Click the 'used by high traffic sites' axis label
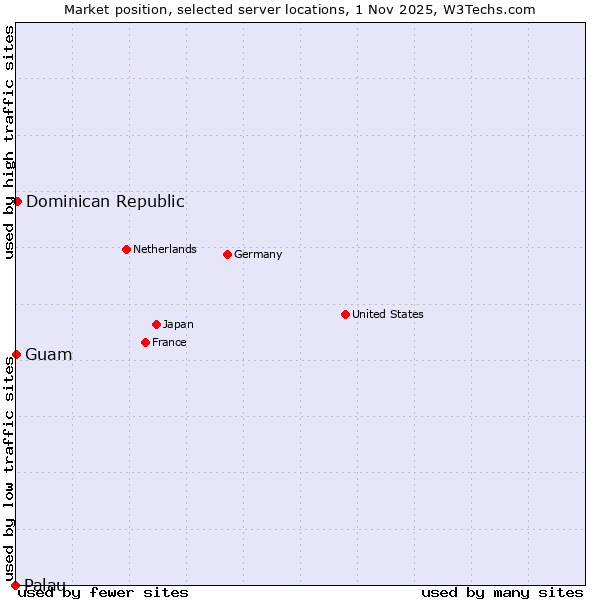 [9, 142]
